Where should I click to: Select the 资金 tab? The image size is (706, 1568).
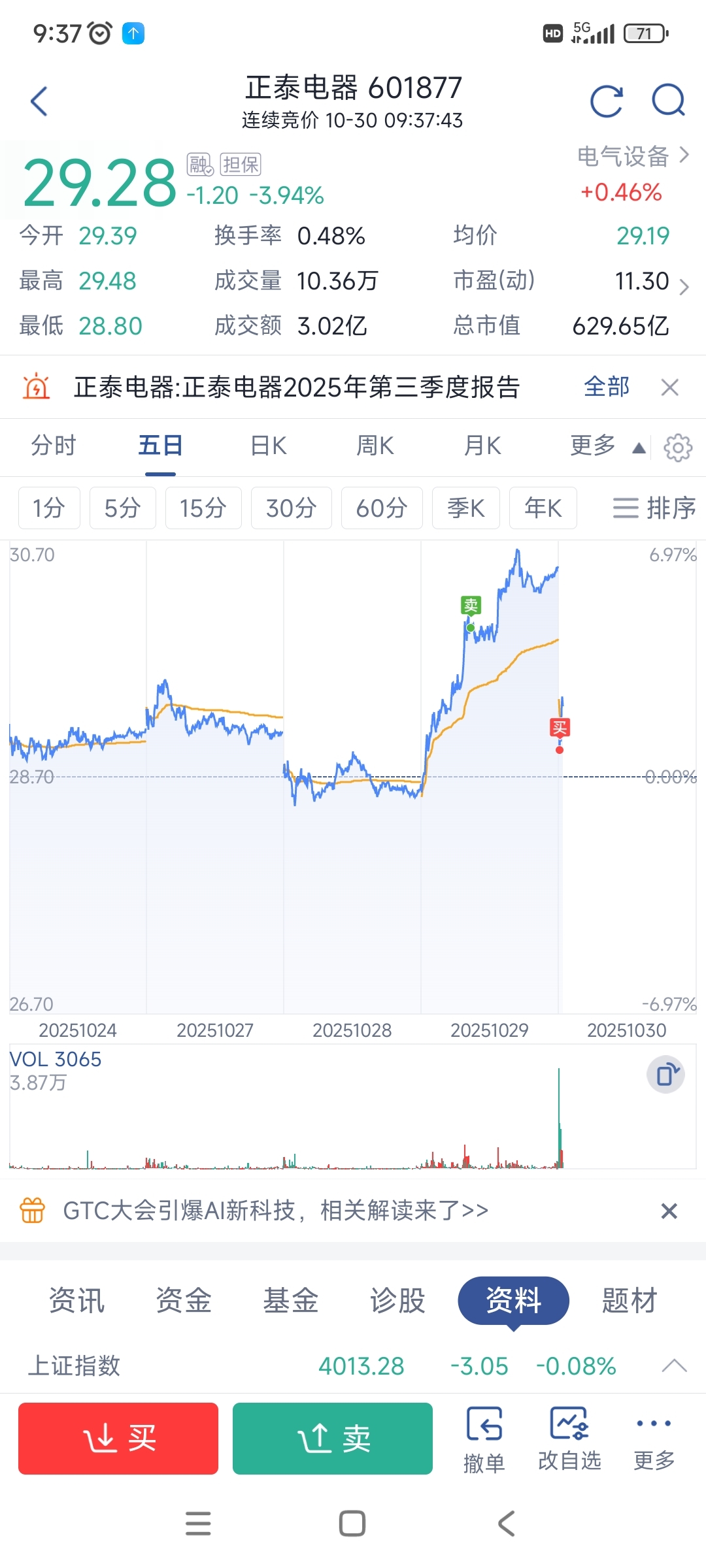coord(184,1300)
